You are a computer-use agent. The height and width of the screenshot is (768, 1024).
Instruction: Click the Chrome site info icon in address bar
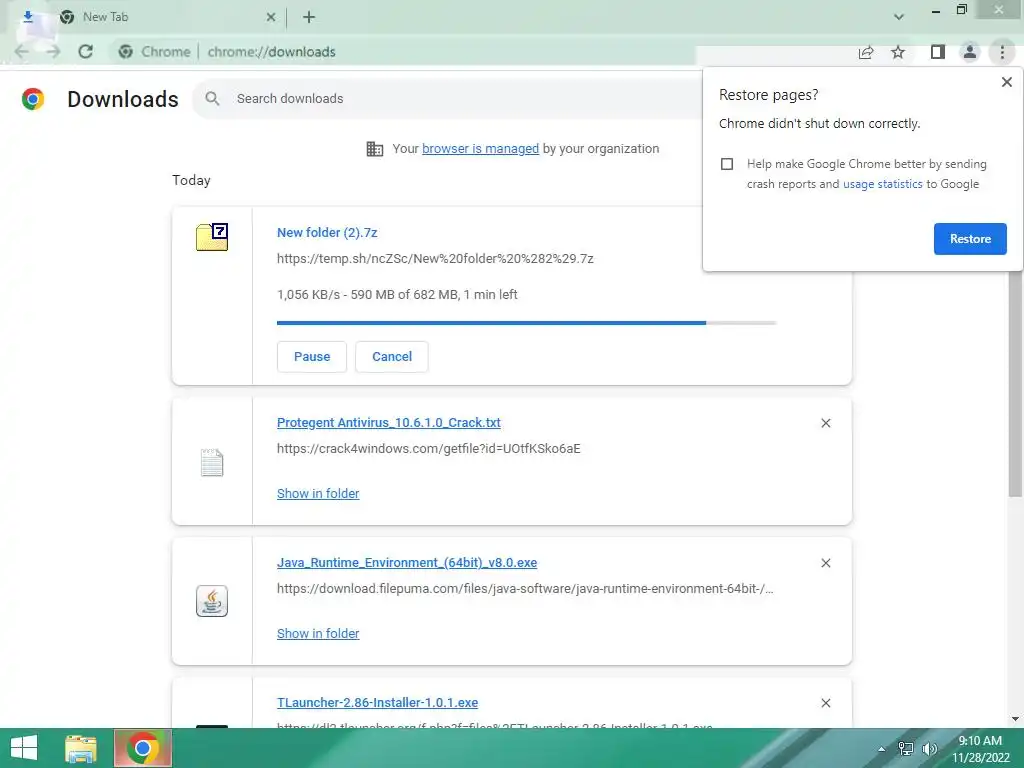tap(126, 52)
